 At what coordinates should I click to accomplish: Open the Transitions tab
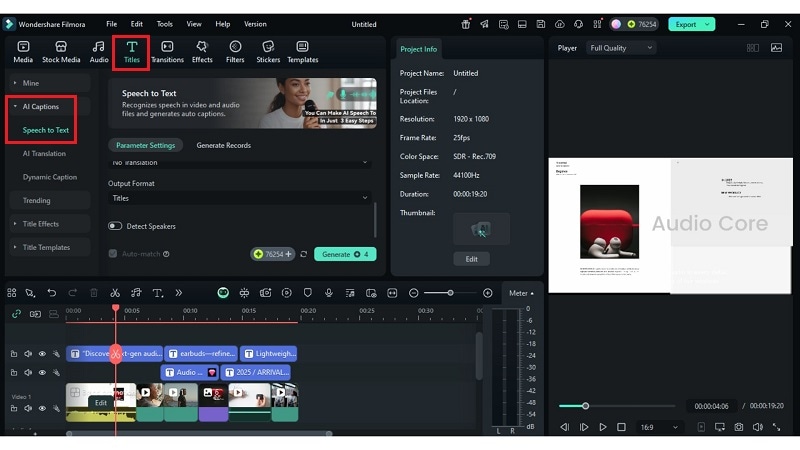(x=167, y=52)
